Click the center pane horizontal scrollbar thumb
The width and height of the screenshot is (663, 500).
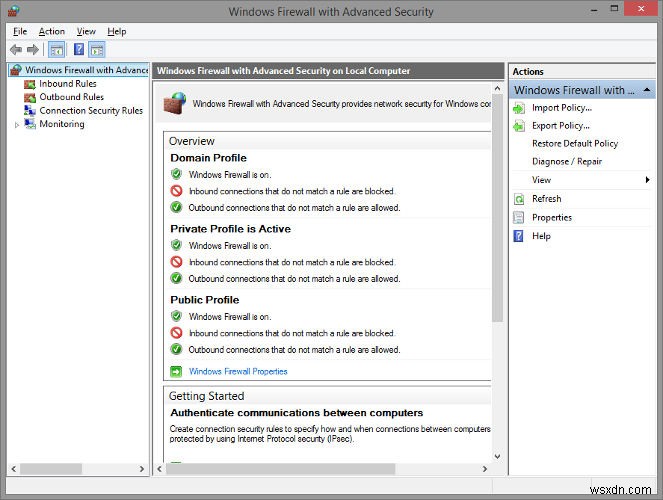point(280,469)
